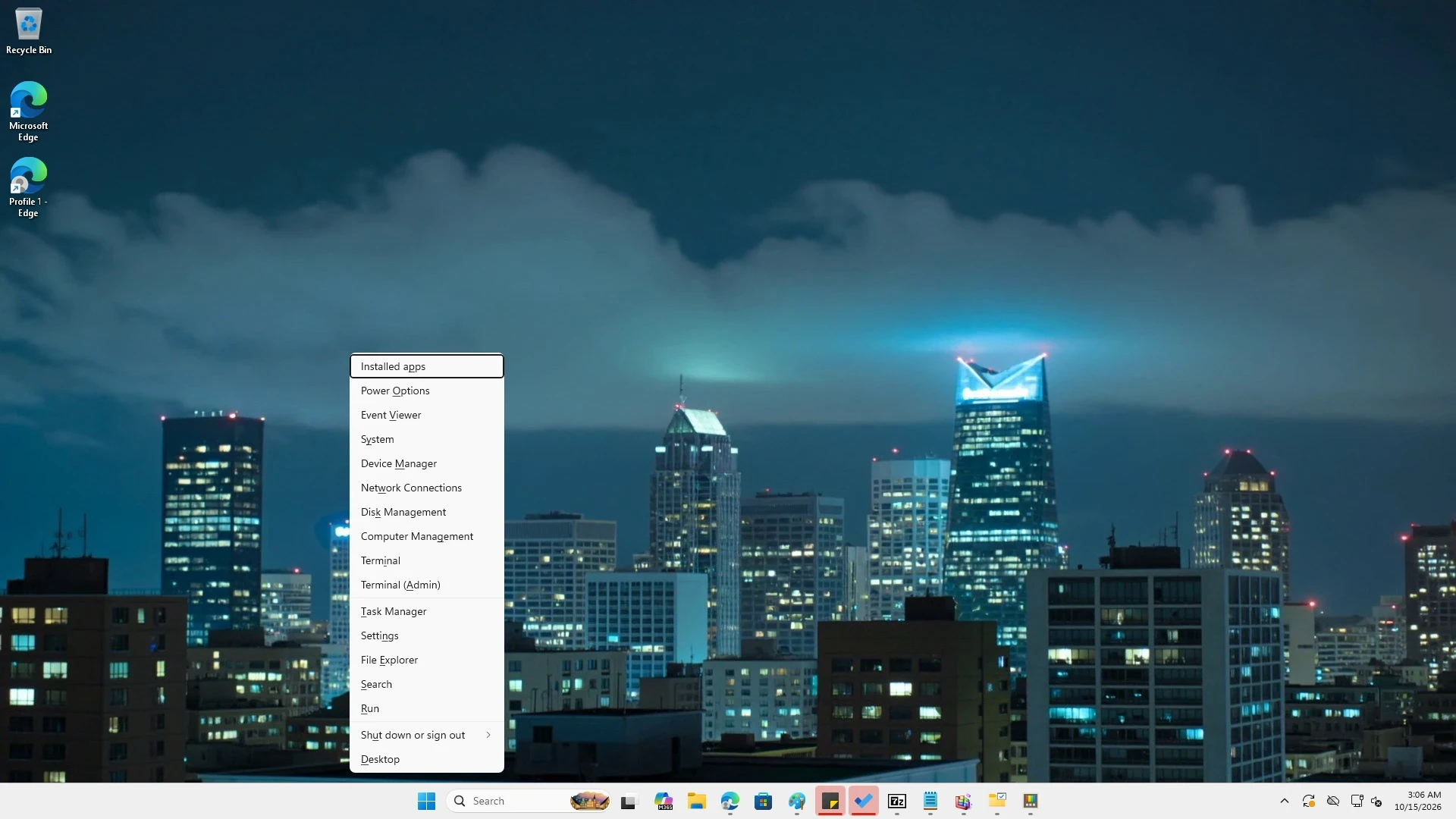Open the 7-Zip taskbar icon
Viewport: 1456px width, 819px height.
pyautogui.click(x=897, y=801)
